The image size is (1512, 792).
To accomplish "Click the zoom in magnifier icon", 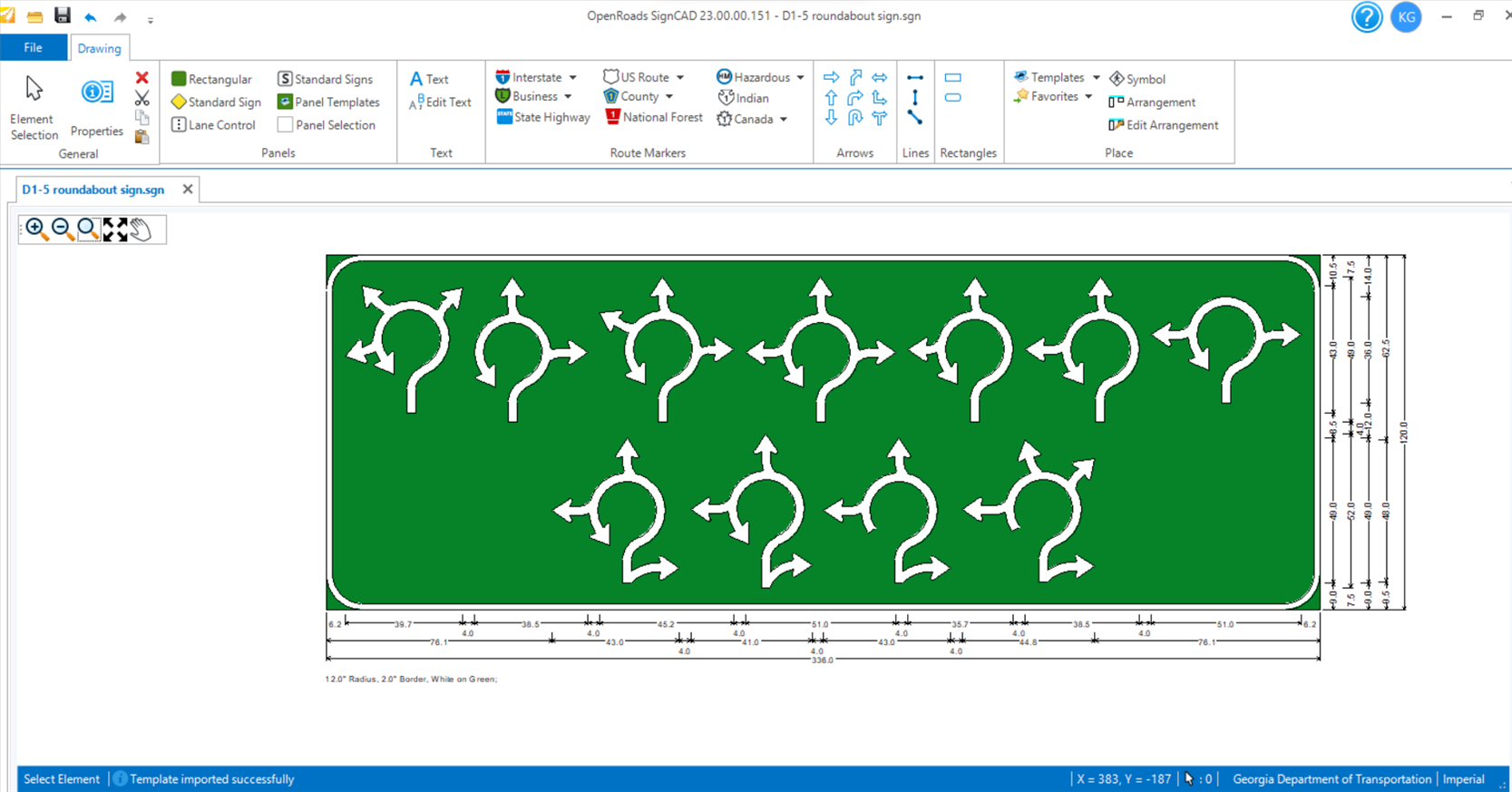I will (35, 229).
